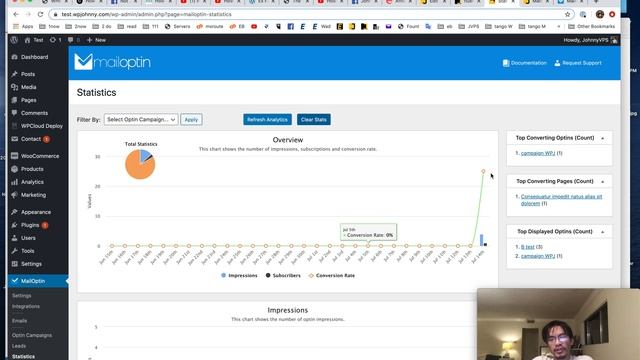Open Marketing megaphone icon in sidebar
640x360 pixels.
click(x=15, y=195)
